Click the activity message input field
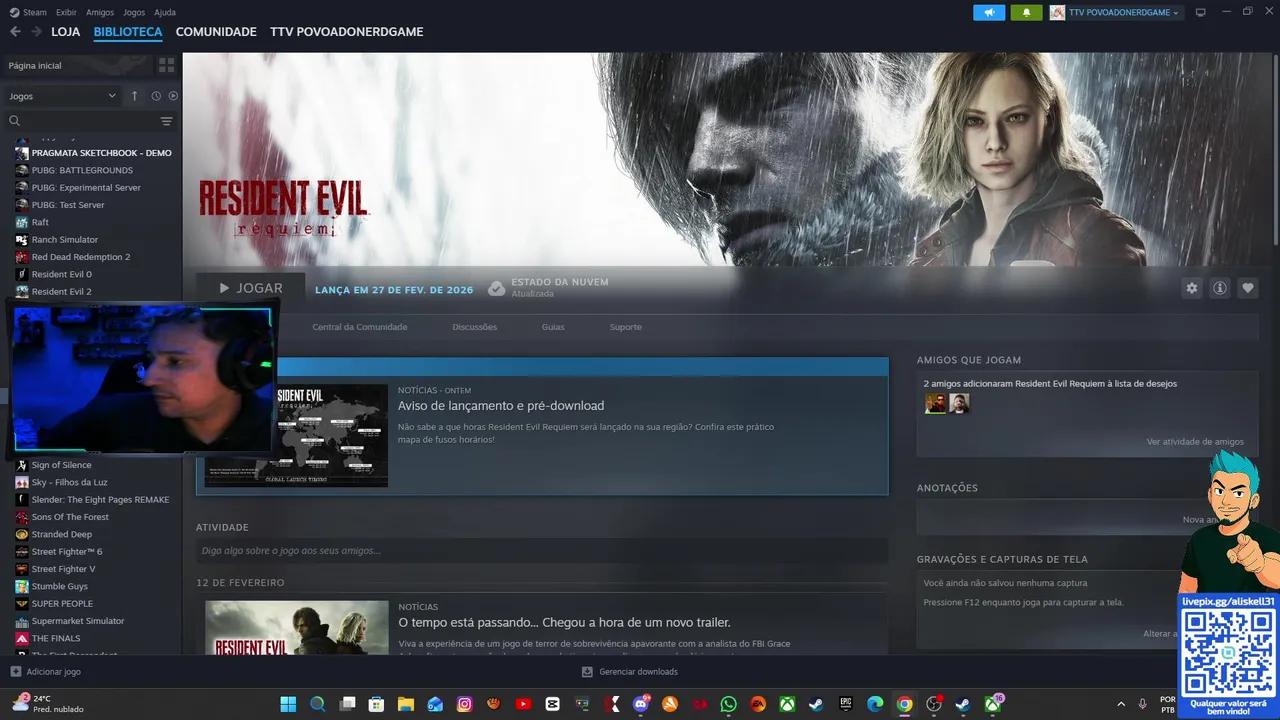 click(542, 551)
